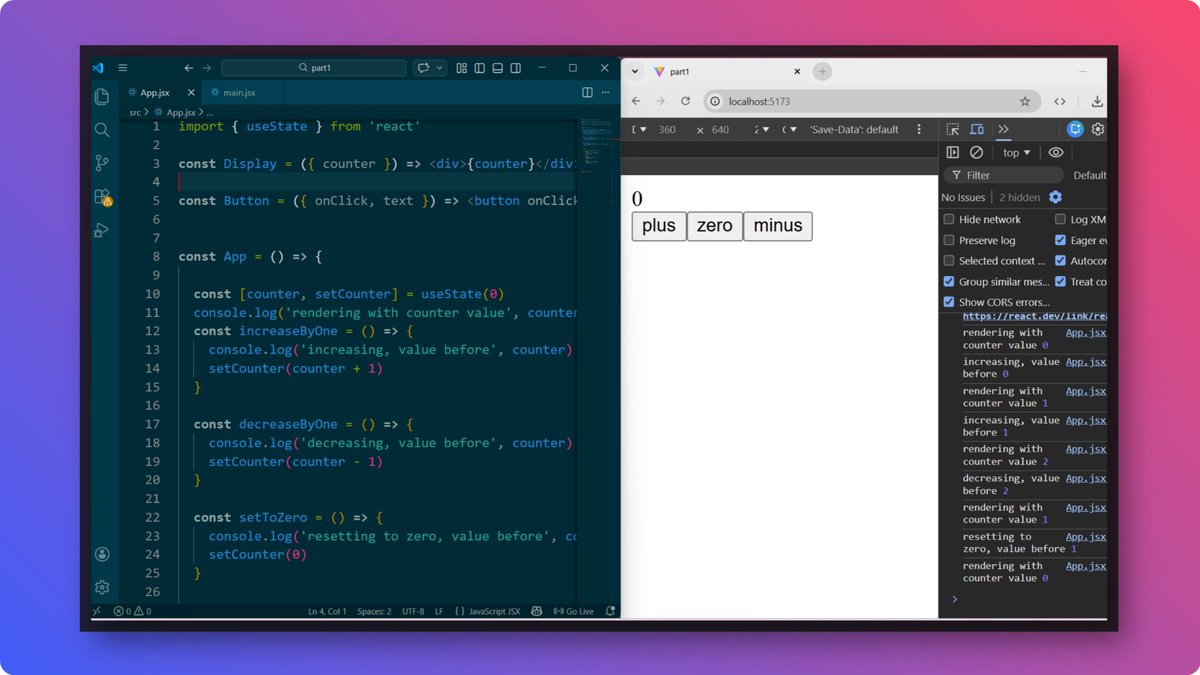Open the VS Code Manage gear icon
Screen dimensions: 1200x675
coord(101,587)
